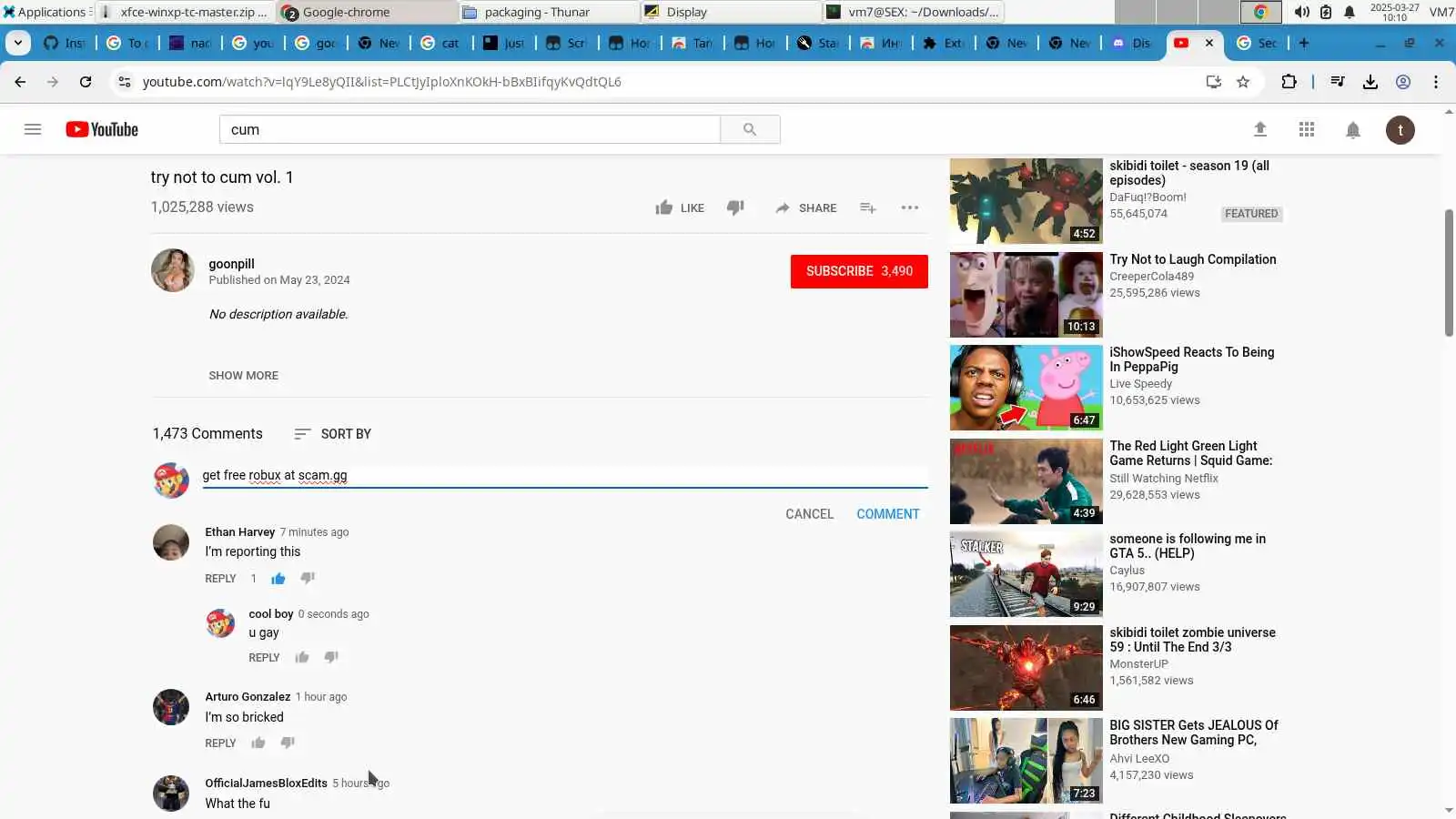Screen dimensions: 1456x819
Task: Open the YouTube upload video icon
Action: (x=1260, y=129)
